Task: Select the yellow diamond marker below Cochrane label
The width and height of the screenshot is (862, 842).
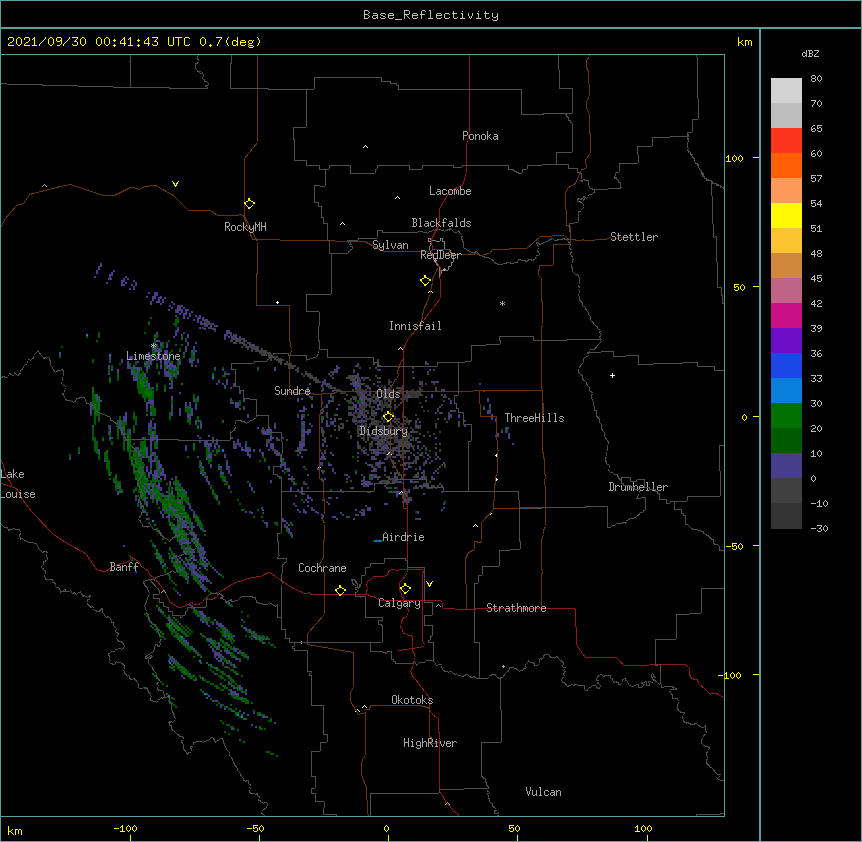Action: (340, 590)
